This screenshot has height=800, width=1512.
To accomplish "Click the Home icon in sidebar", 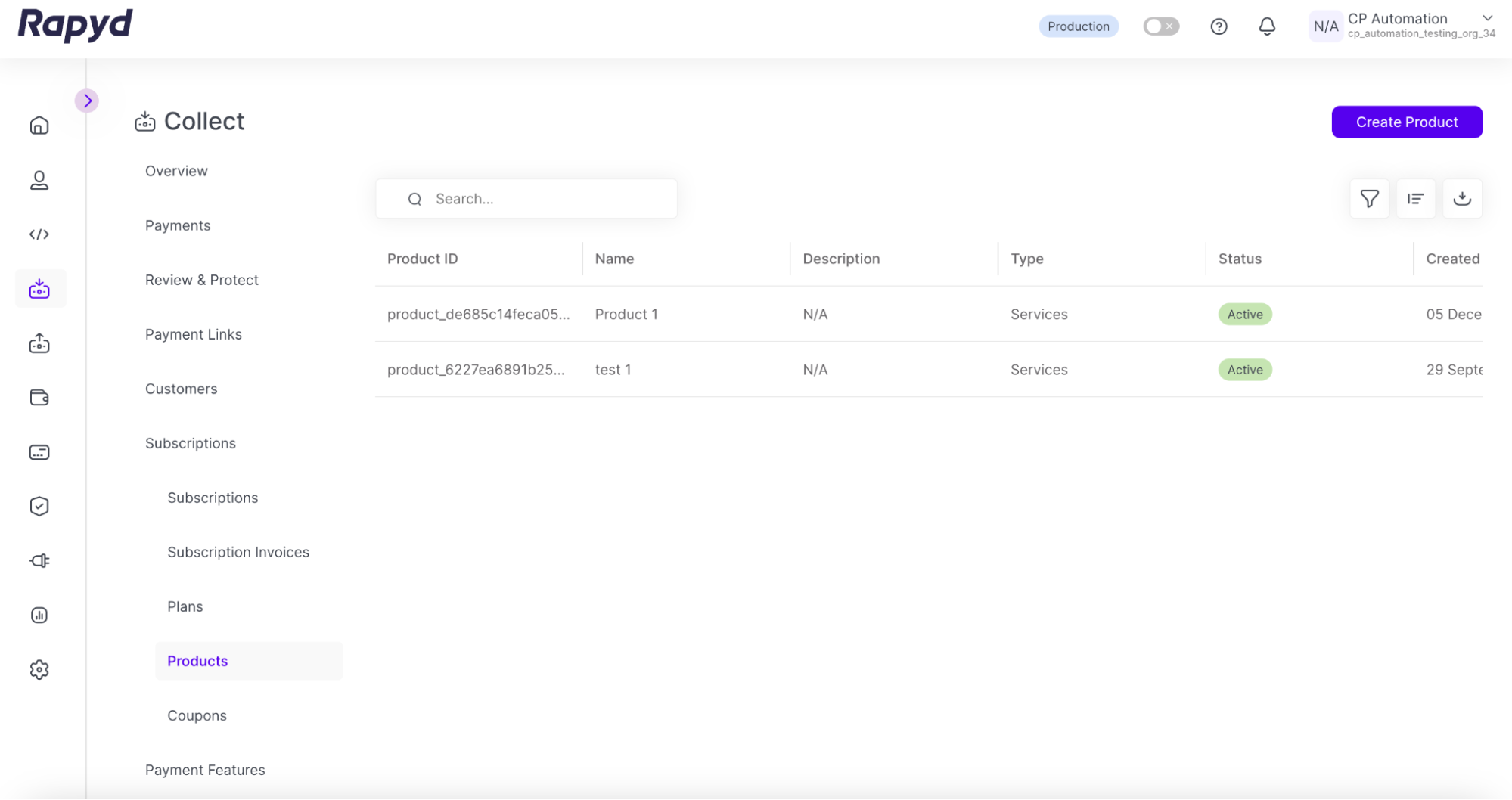I will [x=39, y=126].
